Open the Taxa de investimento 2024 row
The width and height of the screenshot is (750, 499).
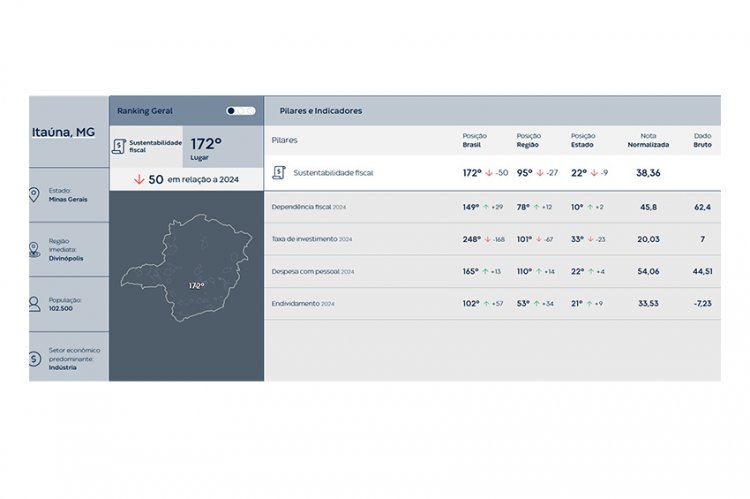(492, 239)
